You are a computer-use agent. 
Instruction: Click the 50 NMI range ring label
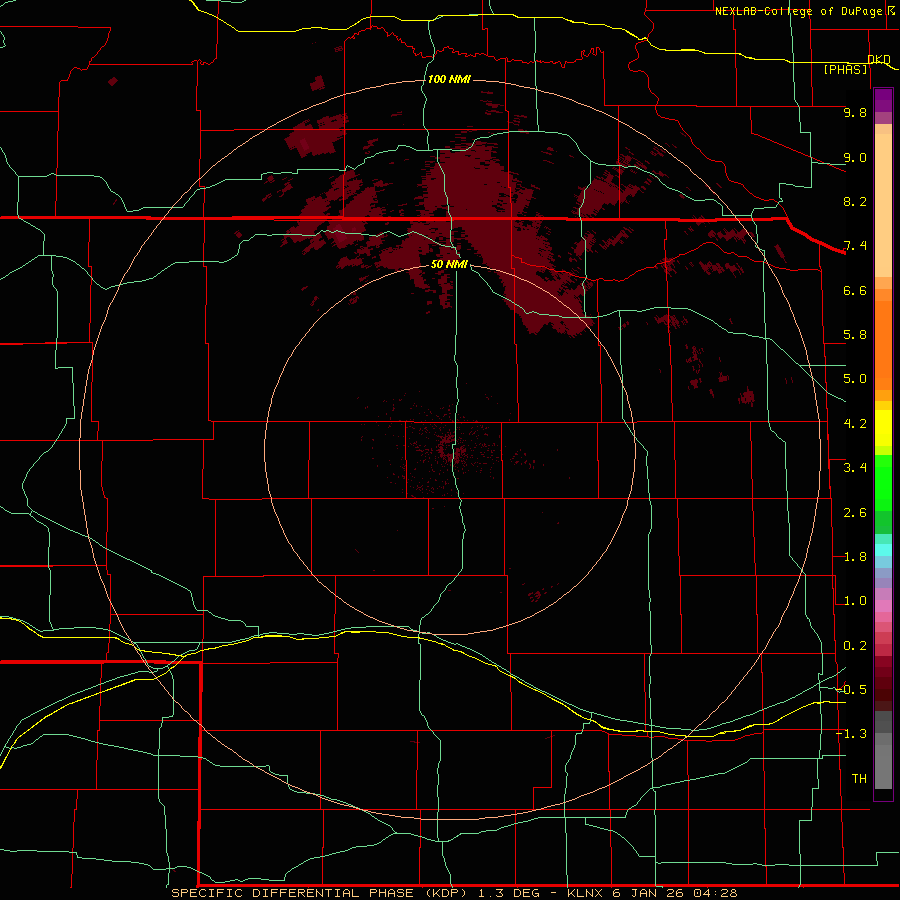click(x=449, y=264)
